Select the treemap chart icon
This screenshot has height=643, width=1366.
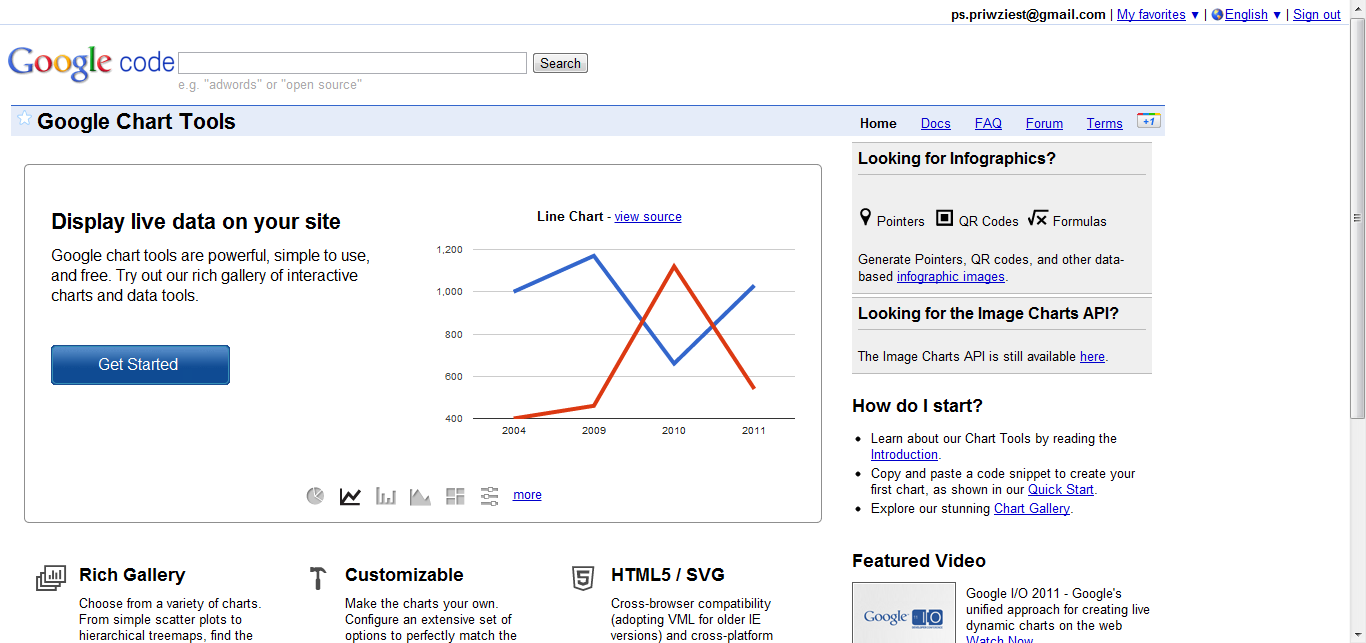(455, 496)
